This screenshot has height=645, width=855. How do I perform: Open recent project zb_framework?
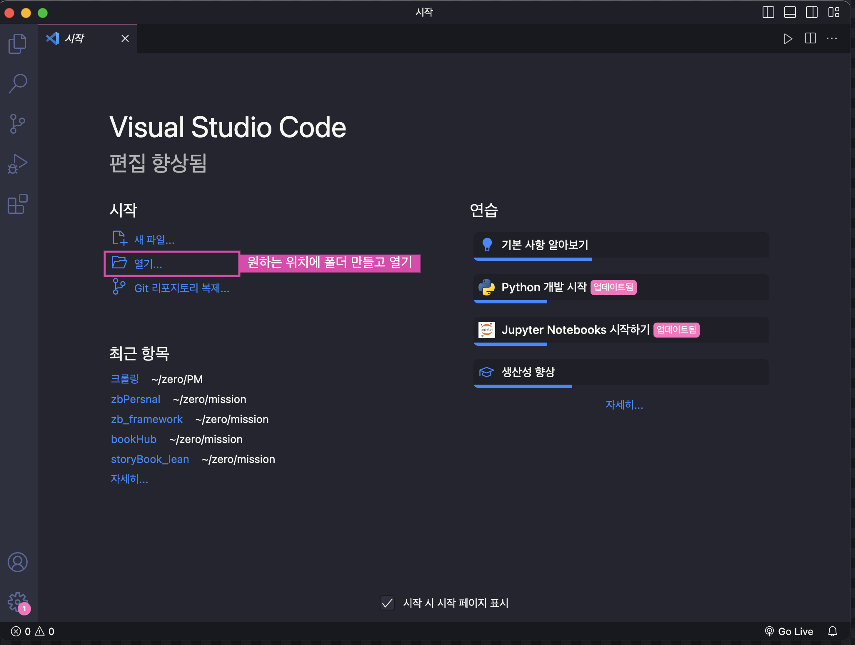(147, 419)
